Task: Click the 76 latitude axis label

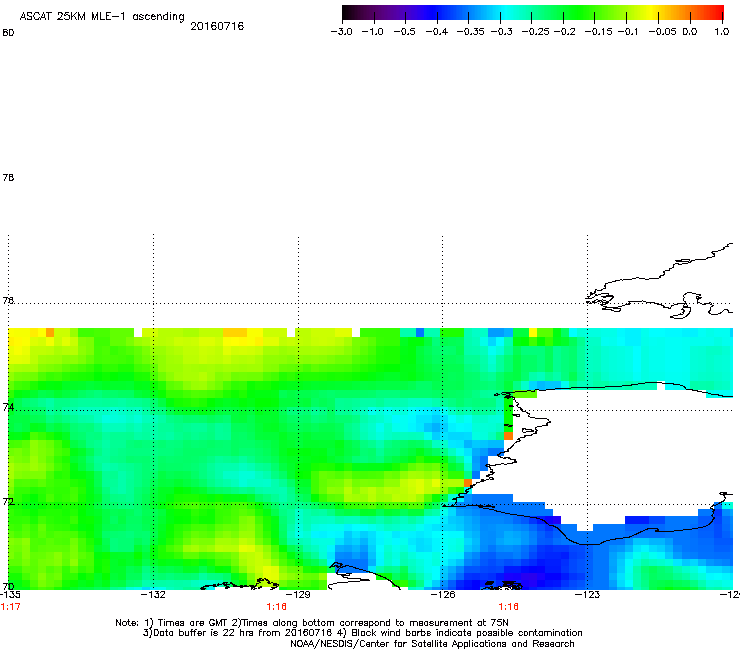Action: click(x=8, y=300)
